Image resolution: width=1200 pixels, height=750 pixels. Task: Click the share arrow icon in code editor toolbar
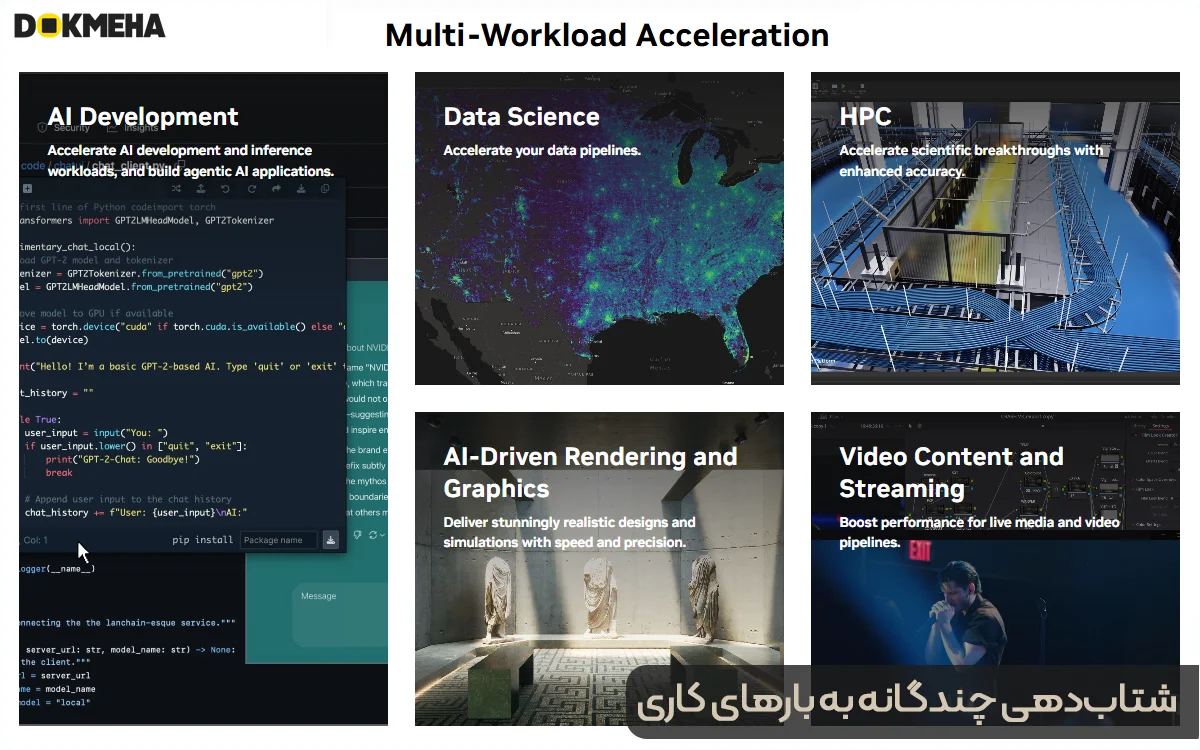click(276, 188)
